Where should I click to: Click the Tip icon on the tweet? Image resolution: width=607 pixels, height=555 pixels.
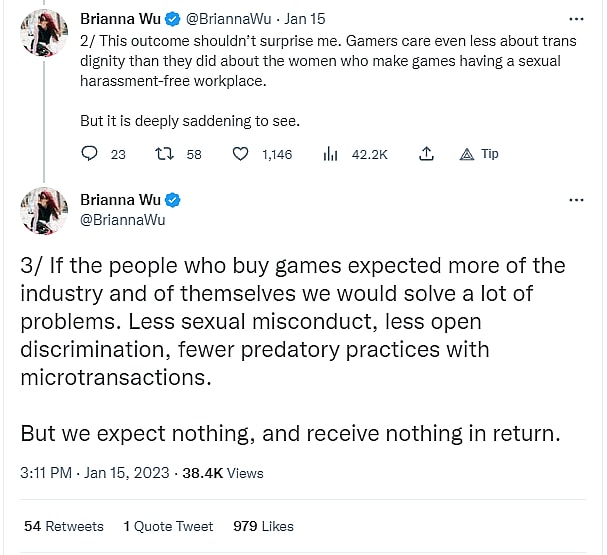[x=467, y=154]
